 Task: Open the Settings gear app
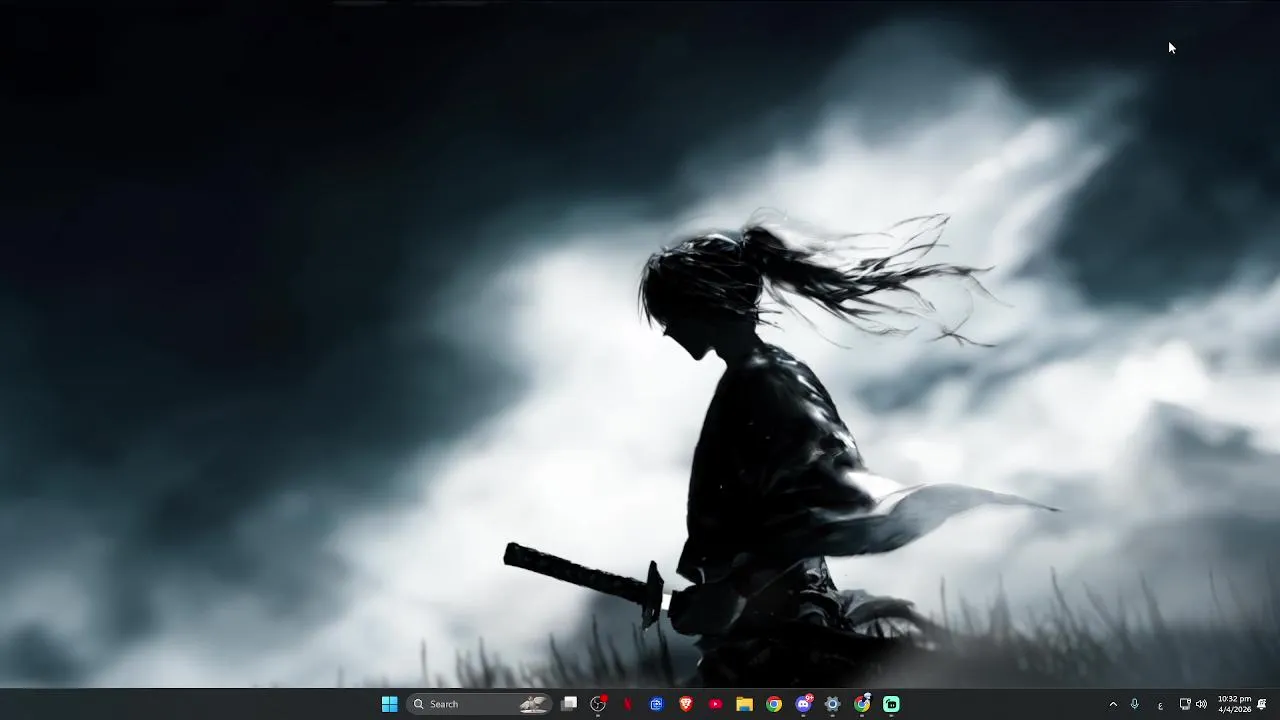pos(832,704)
